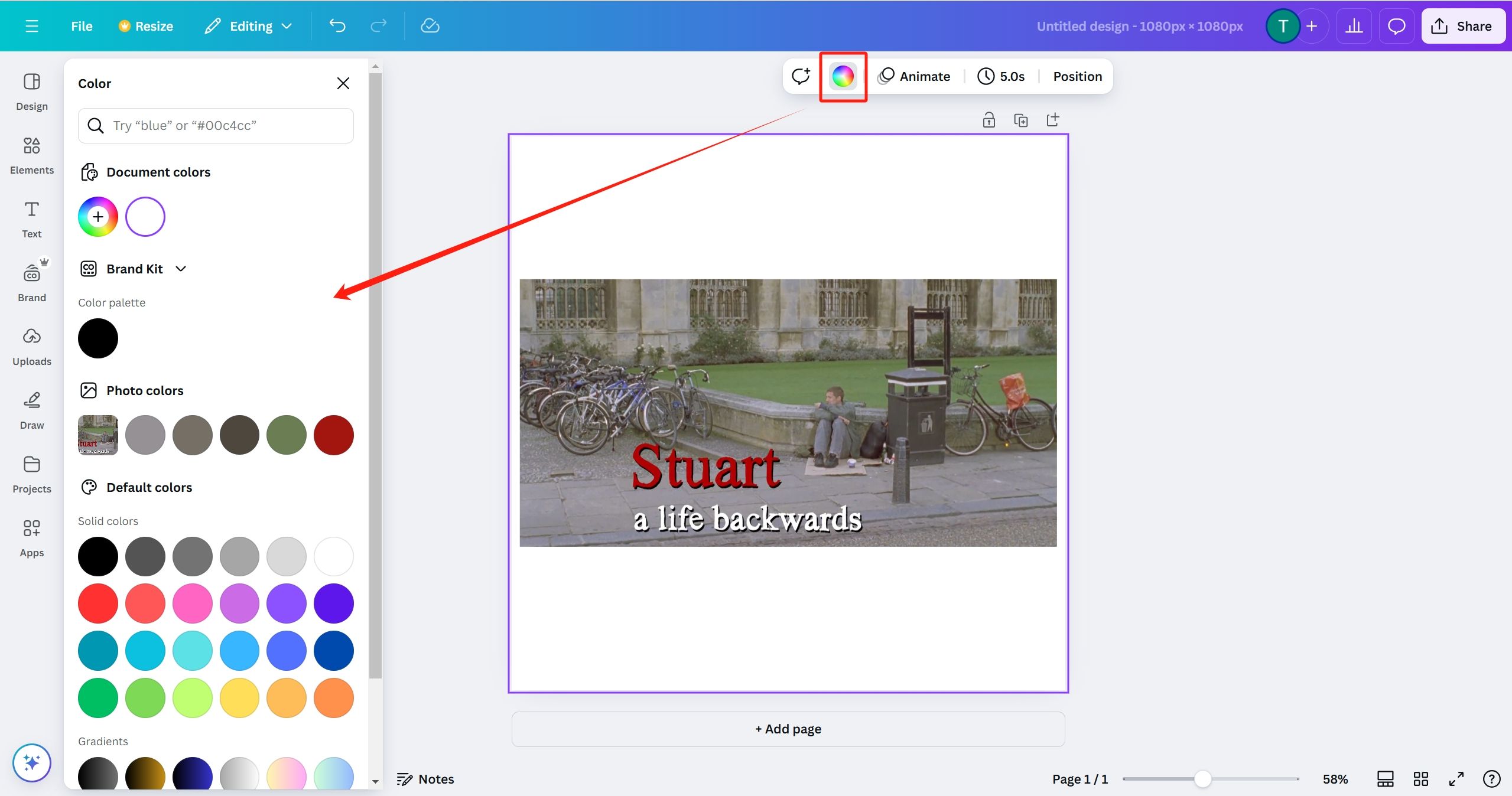Screen dimensions: 1512x796
Task: Click the Resize option
Action: coord(146,26)
